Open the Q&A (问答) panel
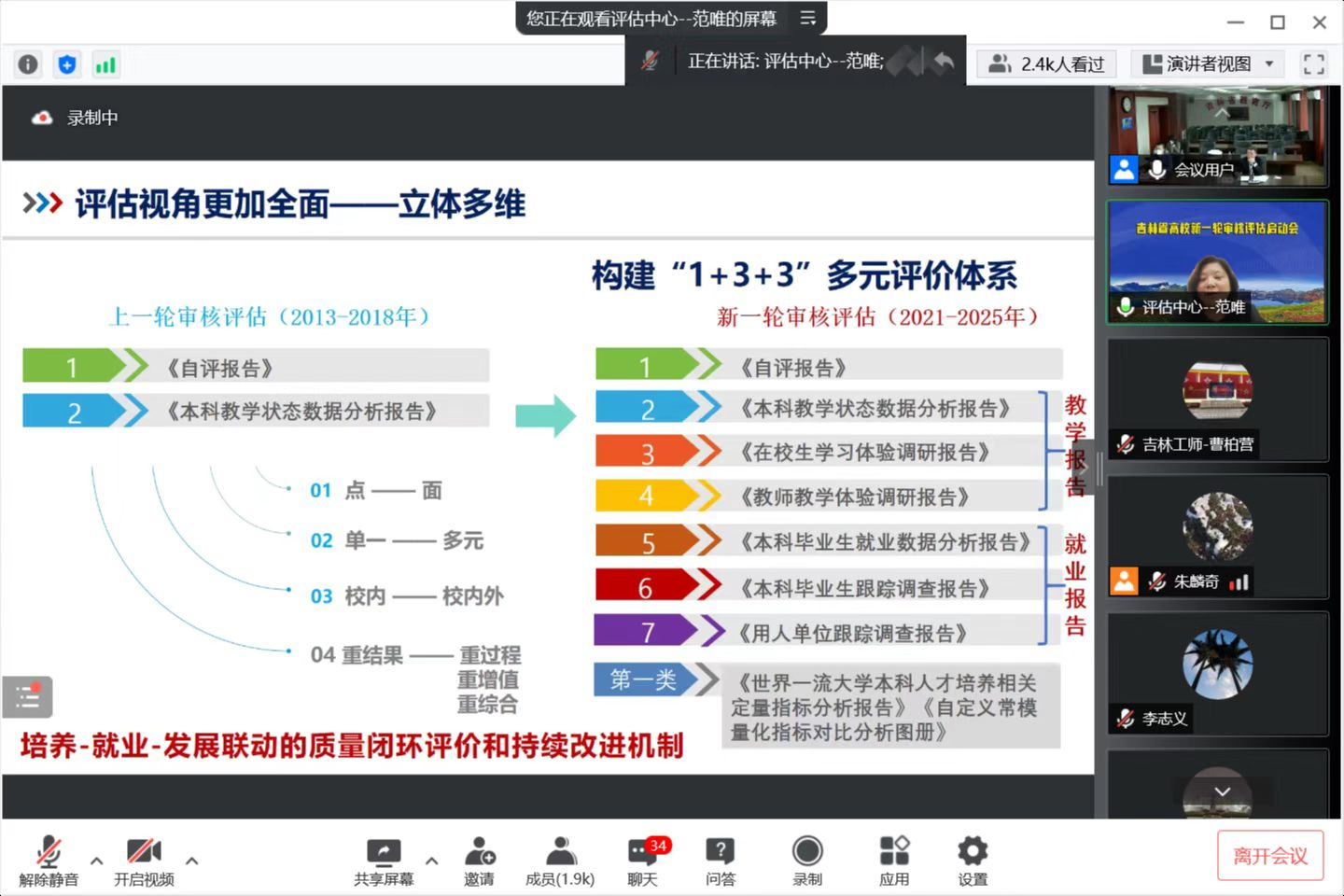The height and width of the screenshot is (896, 1344). (720, 861)
